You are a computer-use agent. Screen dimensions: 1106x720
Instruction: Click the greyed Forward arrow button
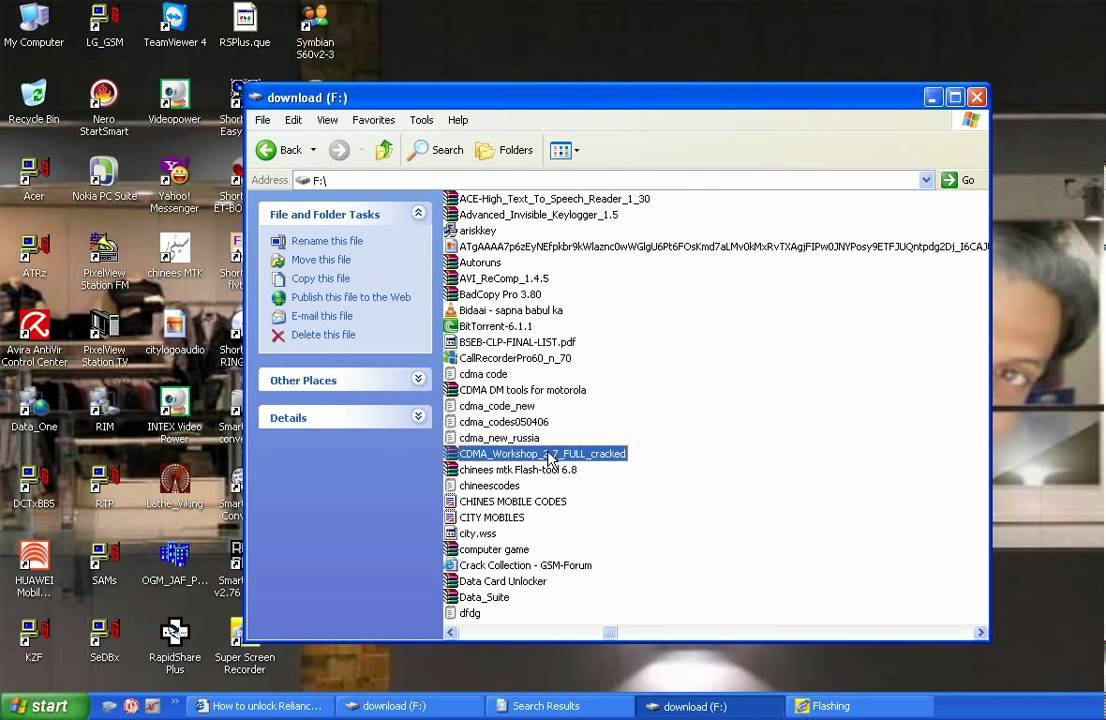point(339,150)
